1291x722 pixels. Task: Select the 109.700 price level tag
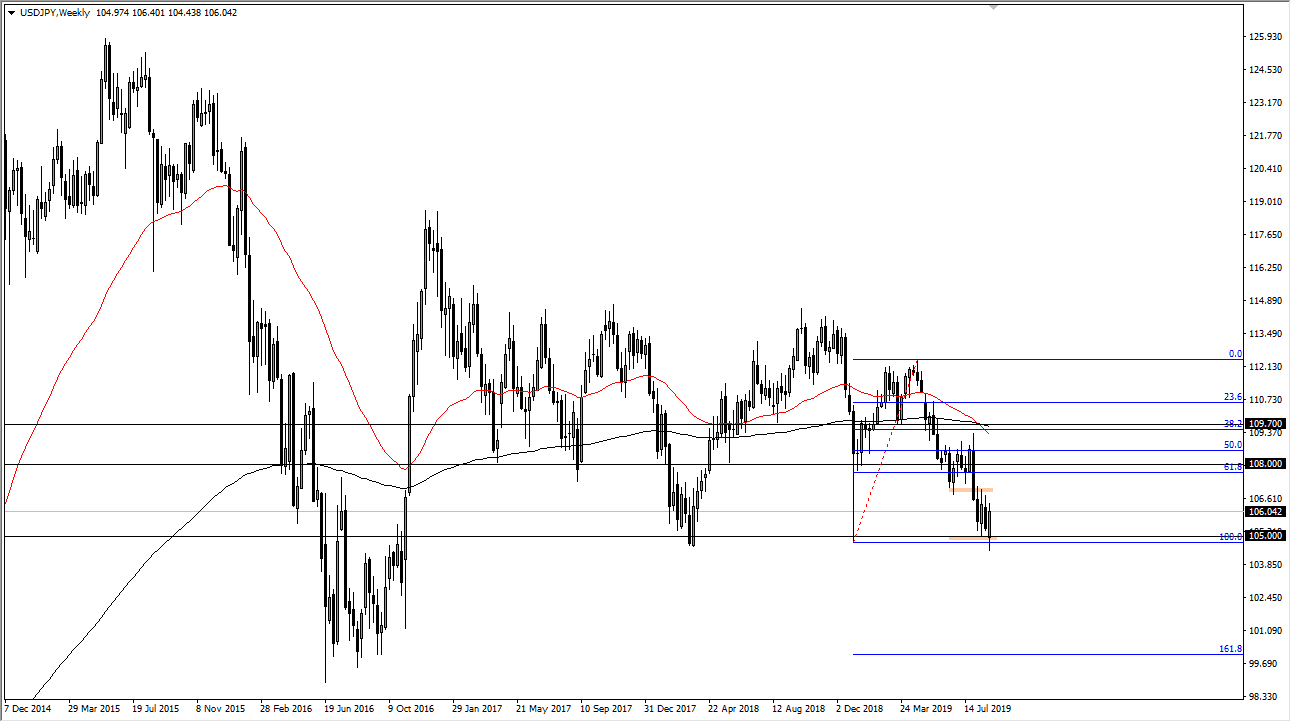pos(1266,423)
